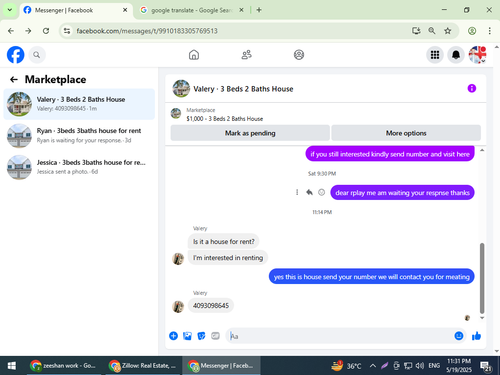Click the back arrow beside Marketplace

[14, 79]
